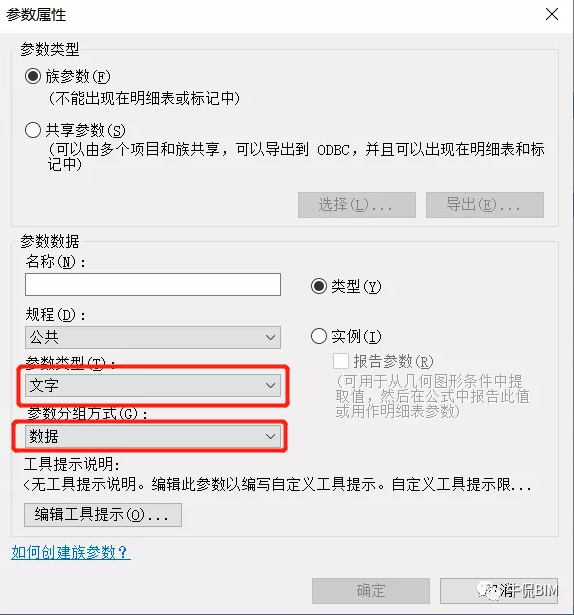The image size is (574, 615).
Task: Follow the 如何创建族参数? help link
Action: [70, 552]
